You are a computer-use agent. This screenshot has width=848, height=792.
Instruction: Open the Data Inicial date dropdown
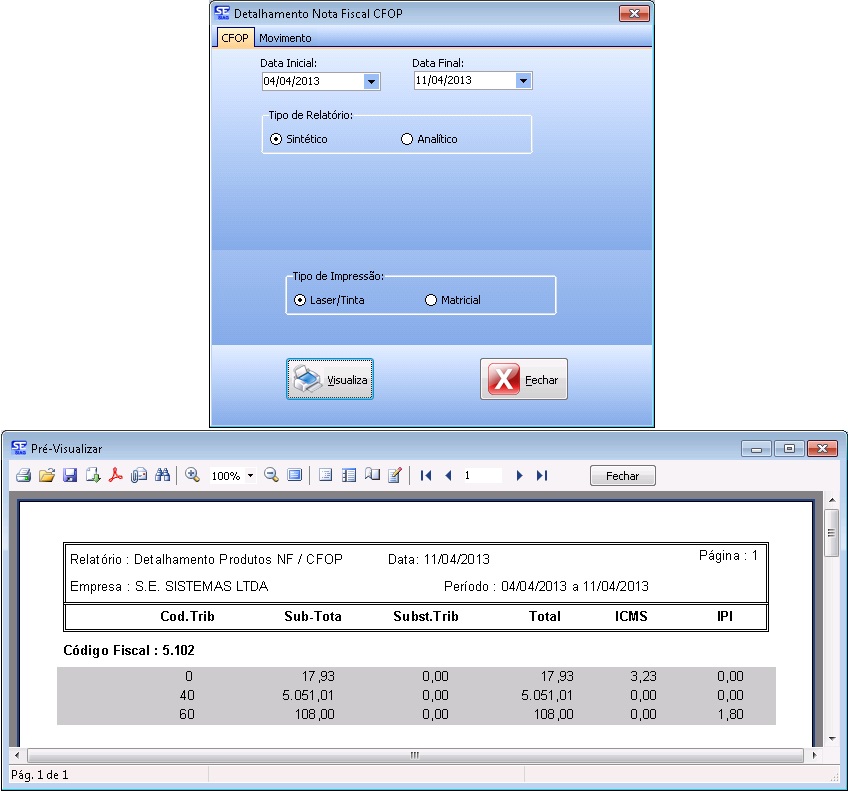click(371, 81)
